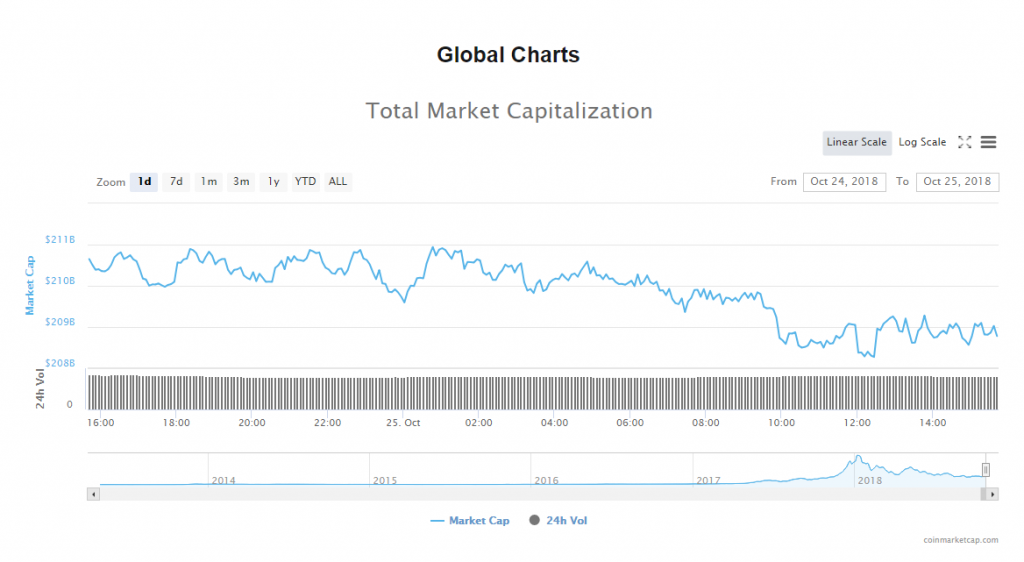Click the To date field
This screenshot has width=1024, height=562.
(x=957, y=182)
